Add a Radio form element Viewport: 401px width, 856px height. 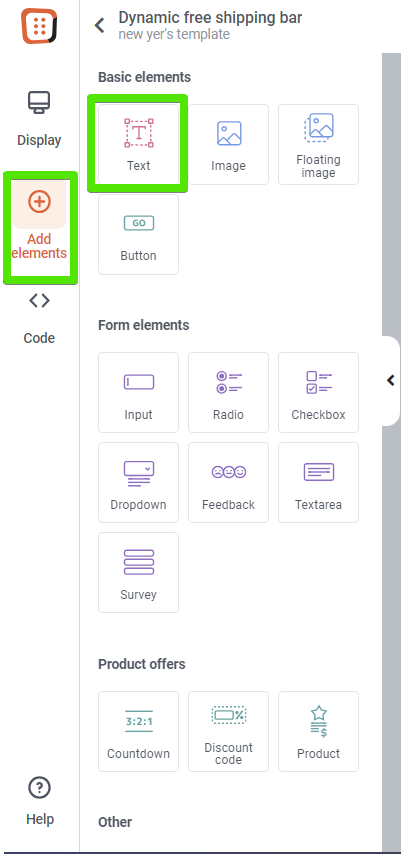coord(229,393)
